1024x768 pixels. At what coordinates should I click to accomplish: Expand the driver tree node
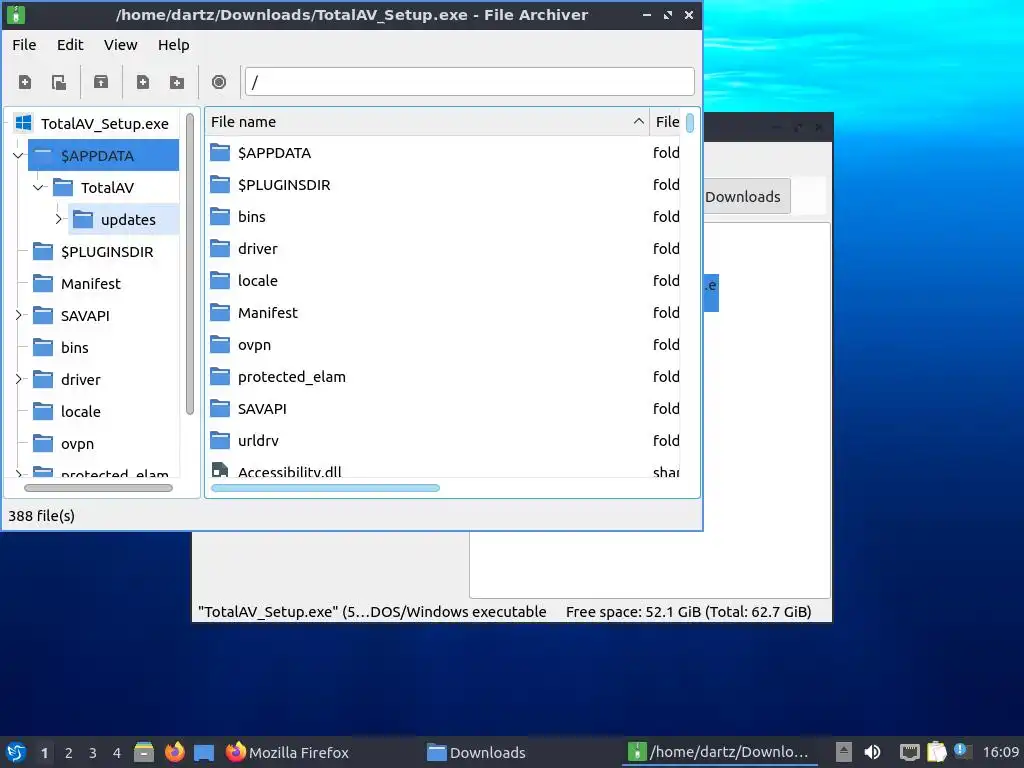coord(18,379)
